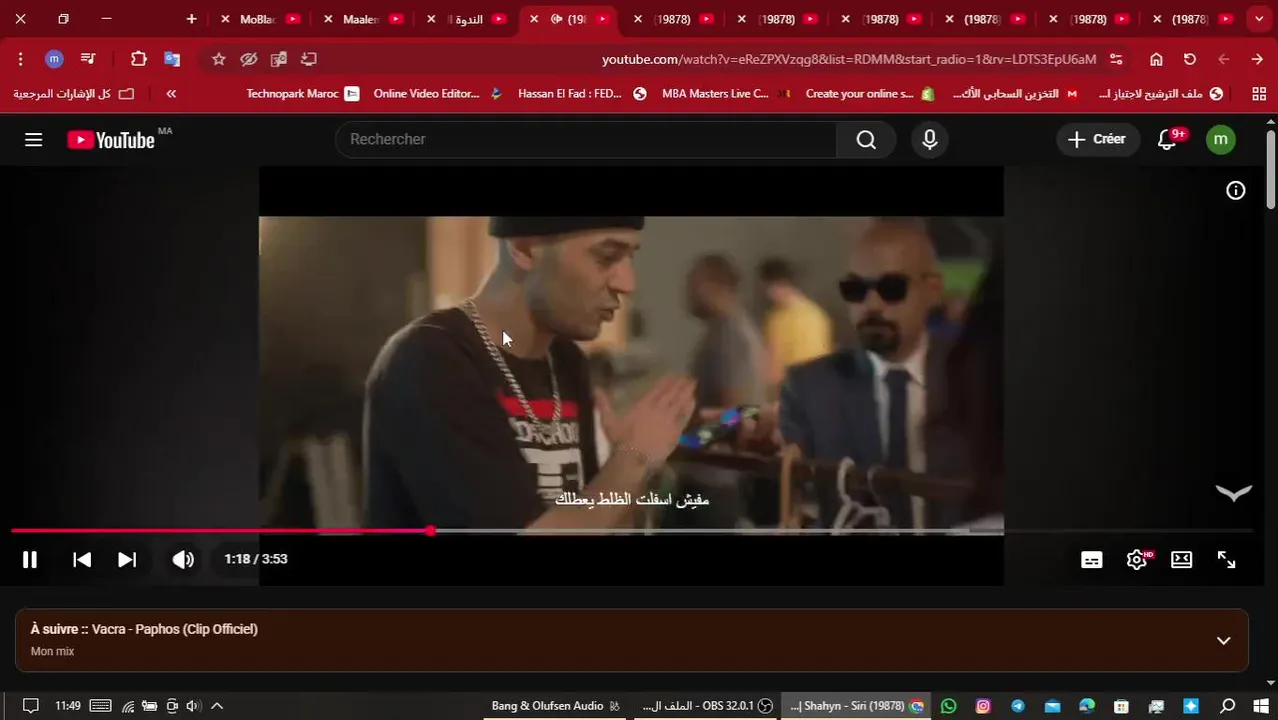Viewport: 1278px width, 720px height.
Task: Open Telegram from taskbar
Action: [x=1018, y=706]
